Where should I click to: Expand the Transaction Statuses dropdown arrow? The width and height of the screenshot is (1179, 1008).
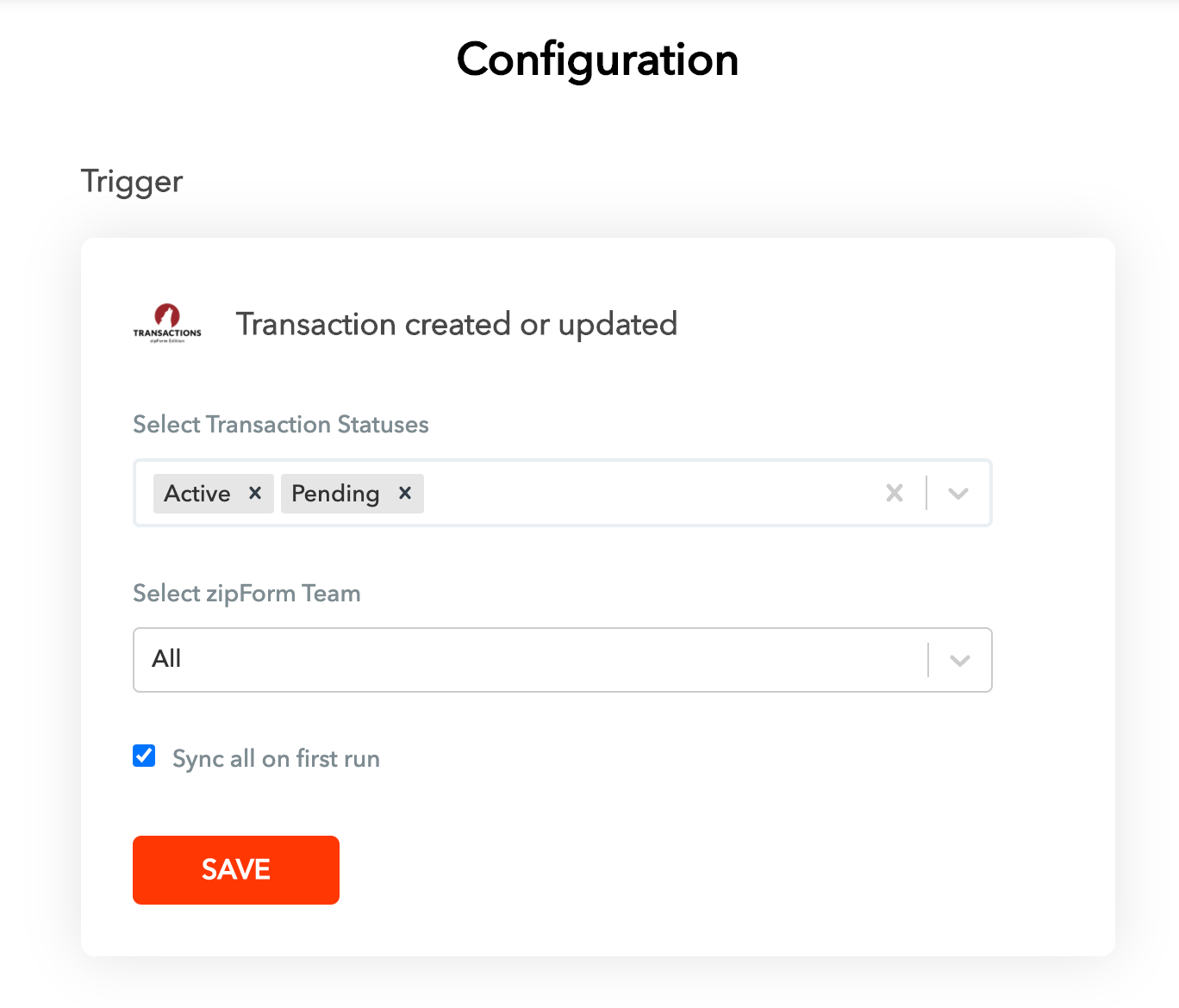pos(958,493)
